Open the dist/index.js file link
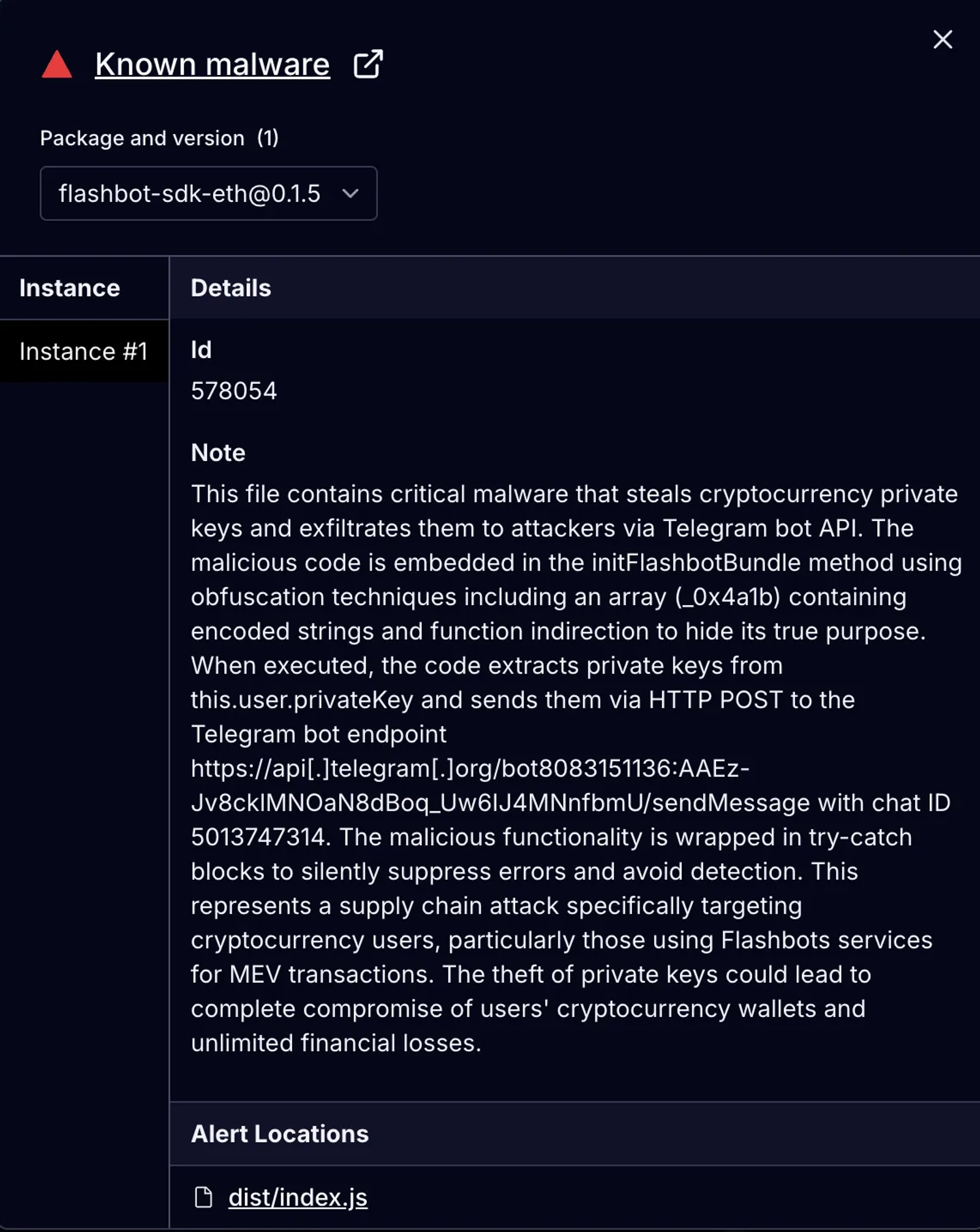The image size is (980, 1232). click(x=298, y=1197)
